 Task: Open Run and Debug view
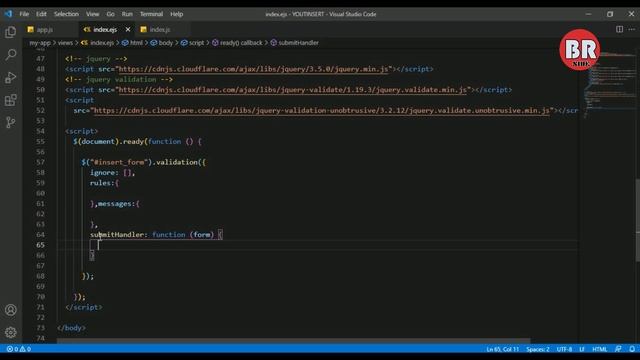click(11, 77)
